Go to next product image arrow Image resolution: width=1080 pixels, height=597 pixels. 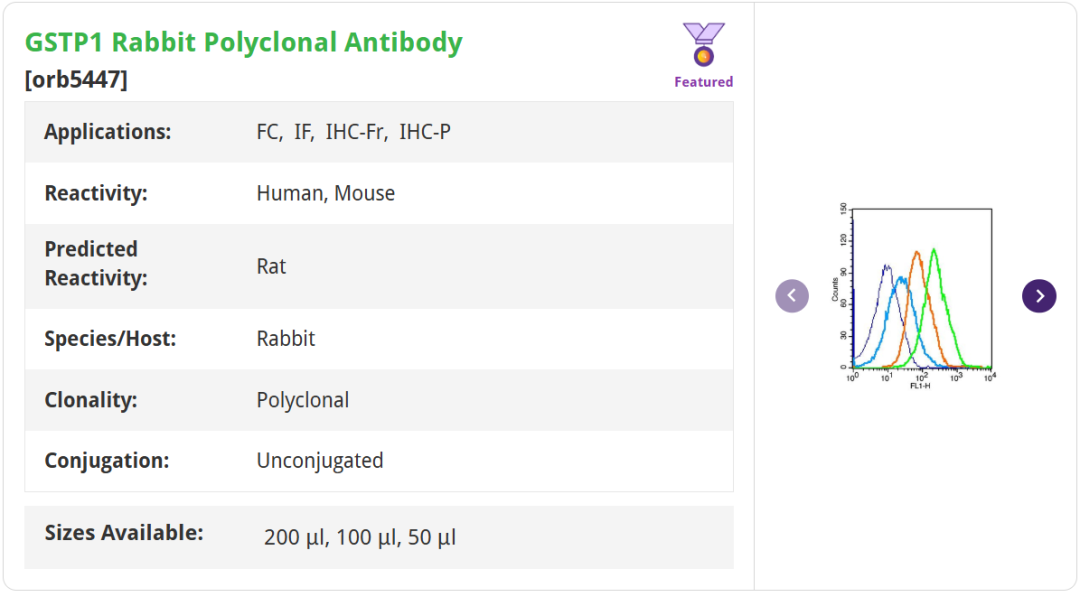(x=1039, y=296)
